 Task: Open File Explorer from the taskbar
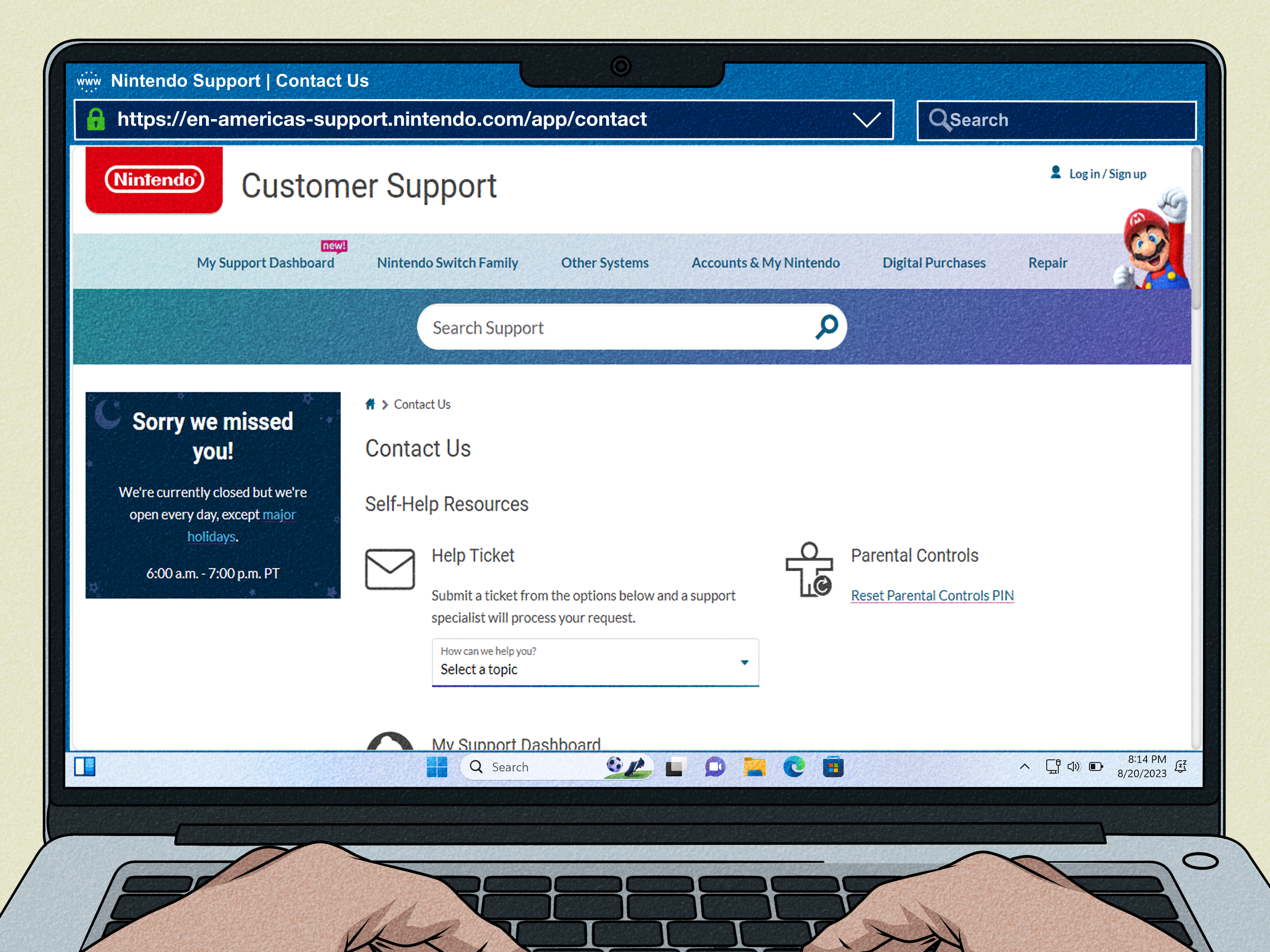(754, 767)
